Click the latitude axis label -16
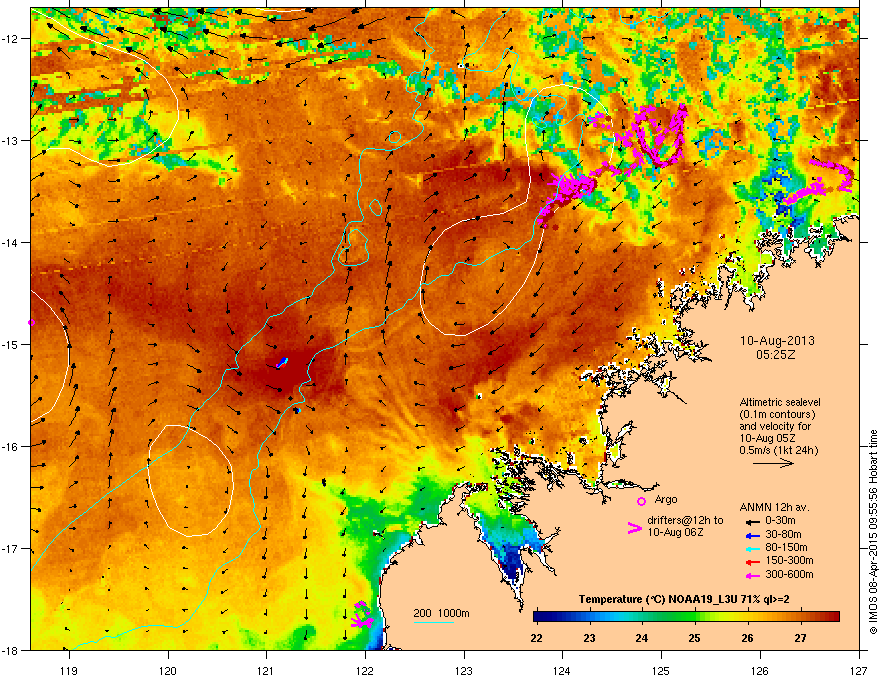Image resolution: width=880 pixels, height=680 pixels. [10, 447]
